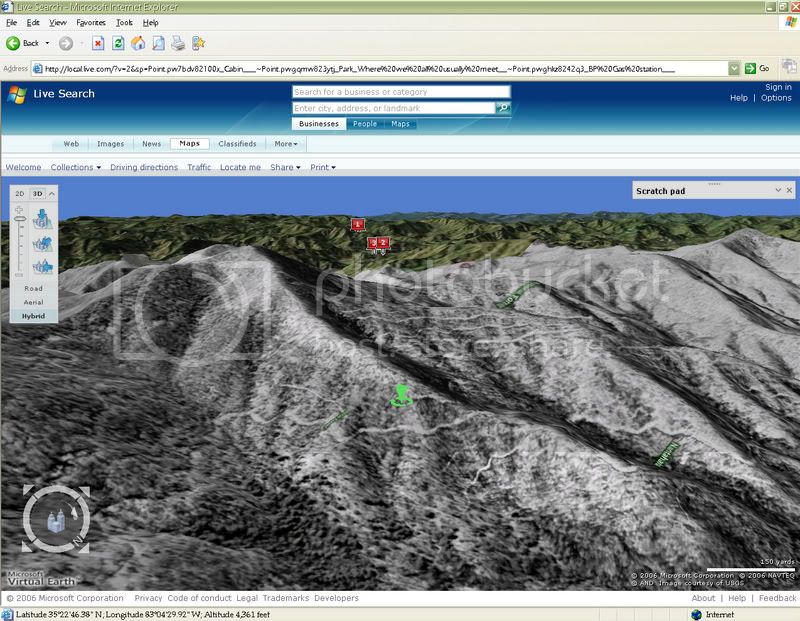800x621 pixels.
Task: Select the bottom horizon view icon in map control
Action: point(42,266)
